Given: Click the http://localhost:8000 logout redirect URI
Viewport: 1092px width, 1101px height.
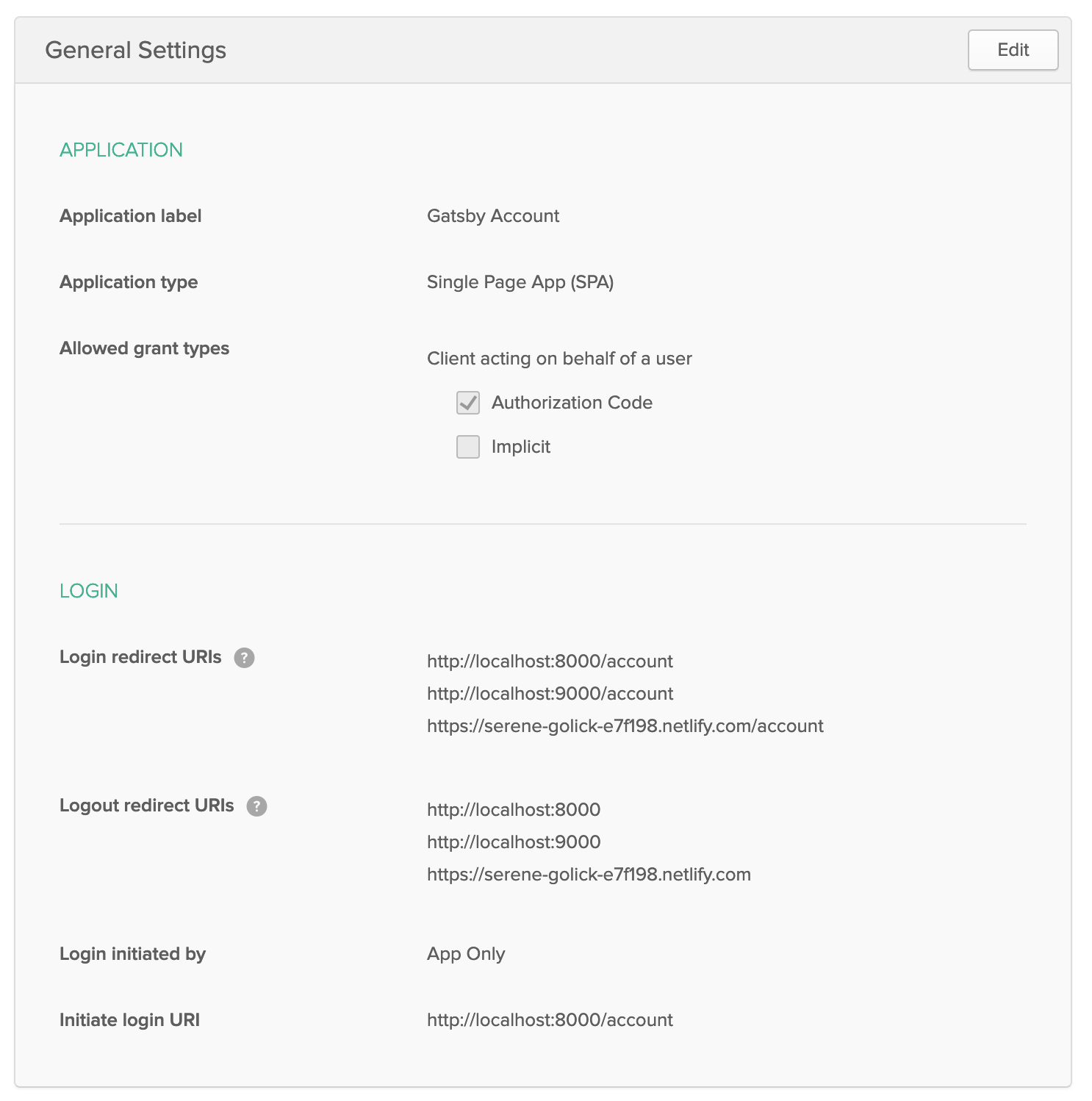Looking at the screenshot, I should click(x=514, y=810).
